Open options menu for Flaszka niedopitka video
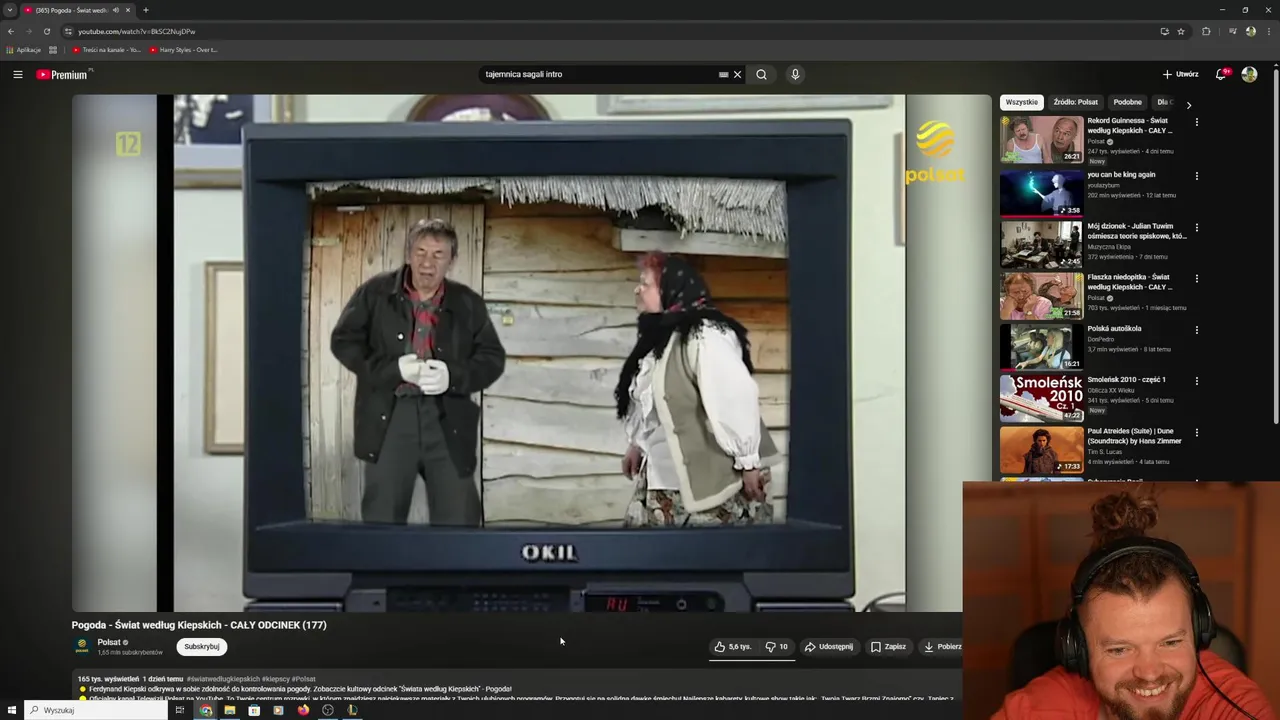The image size is (1280, 720). 1196,278
